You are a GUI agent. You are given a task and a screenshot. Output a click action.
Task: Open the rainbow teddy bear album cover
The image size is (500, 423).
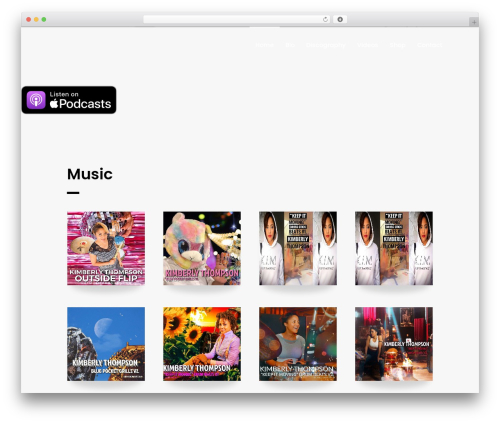click(202, 248)
